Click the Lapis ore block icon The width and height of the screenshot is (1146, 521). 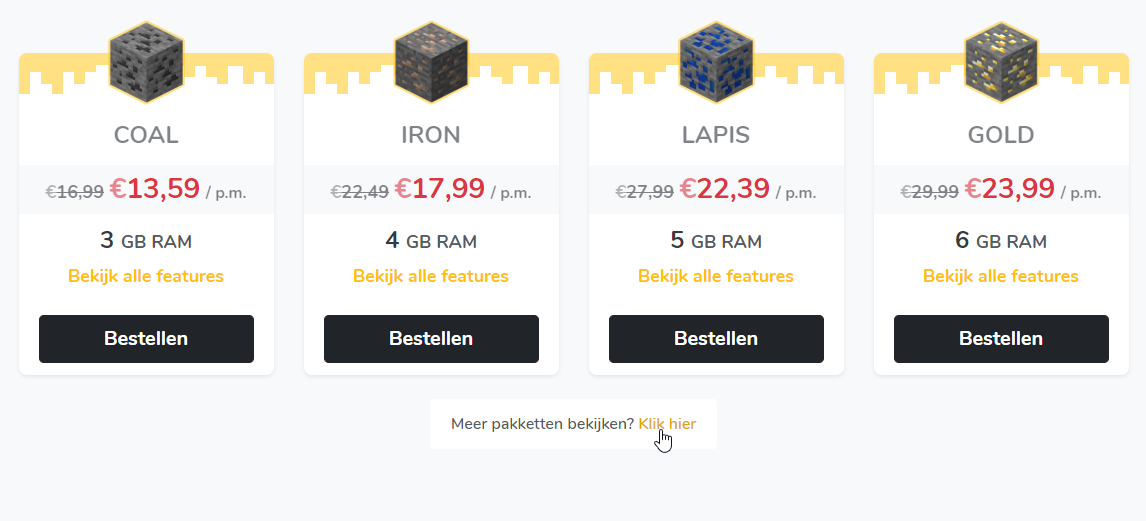pos(716,62)
